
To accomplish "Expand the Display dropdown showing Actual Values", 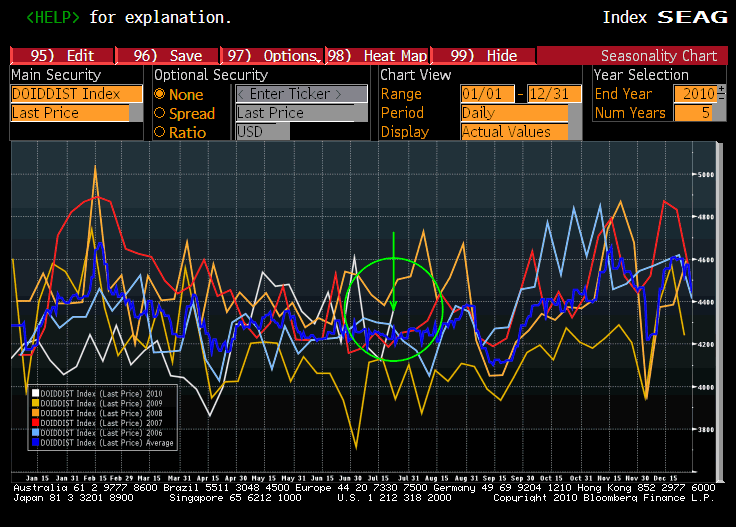I will pos(513,132).
